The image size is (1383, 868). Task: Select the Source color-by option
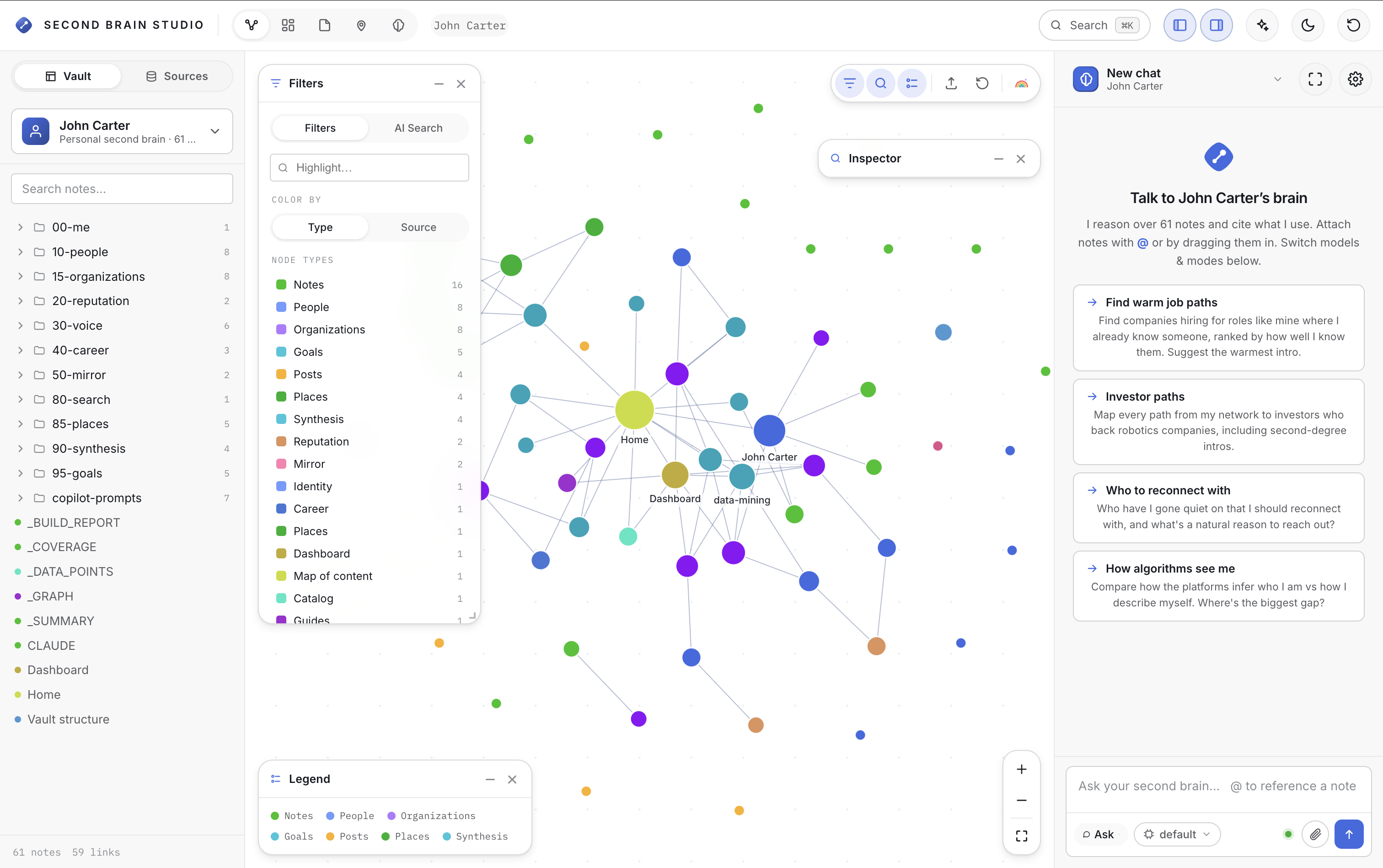418,227
